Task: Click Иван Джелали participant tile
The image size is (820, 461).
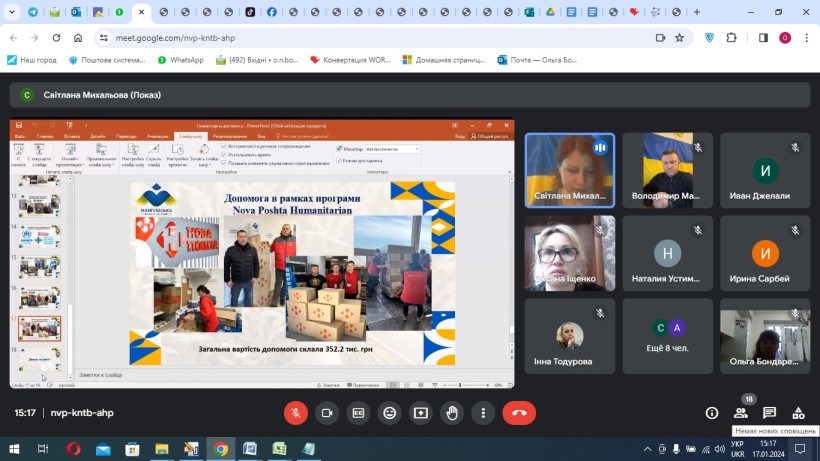Action: click(x=765, y=170)
